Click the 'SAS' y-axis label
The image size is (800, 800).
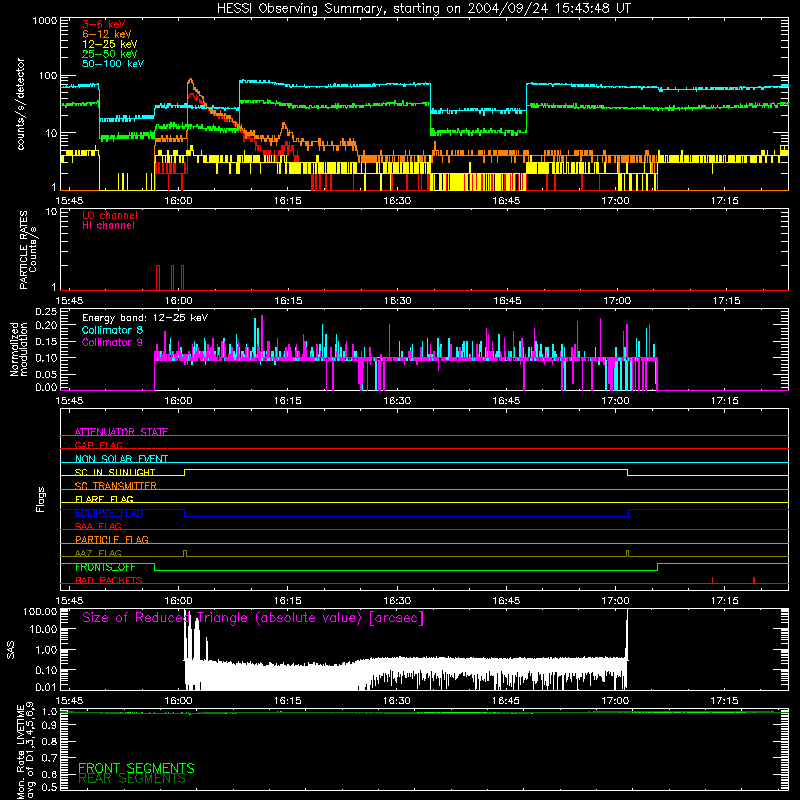tap(11, 650)
